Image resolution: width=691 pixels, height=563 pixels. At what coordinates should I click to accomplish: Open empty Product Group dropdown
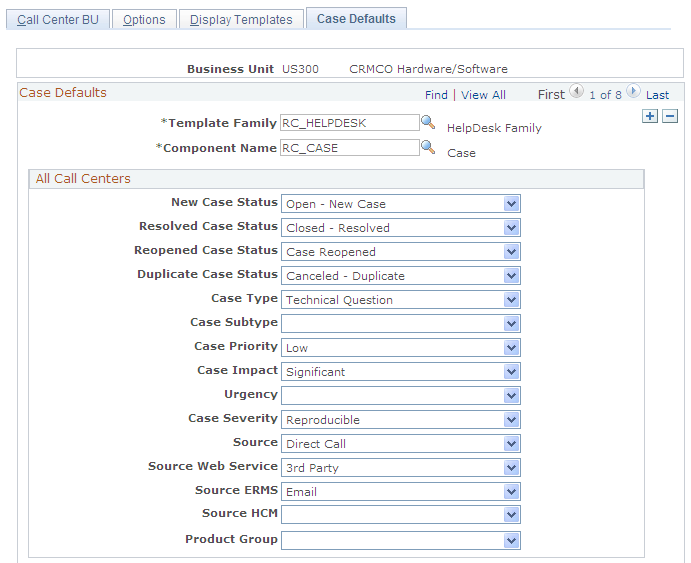point(401,541)
